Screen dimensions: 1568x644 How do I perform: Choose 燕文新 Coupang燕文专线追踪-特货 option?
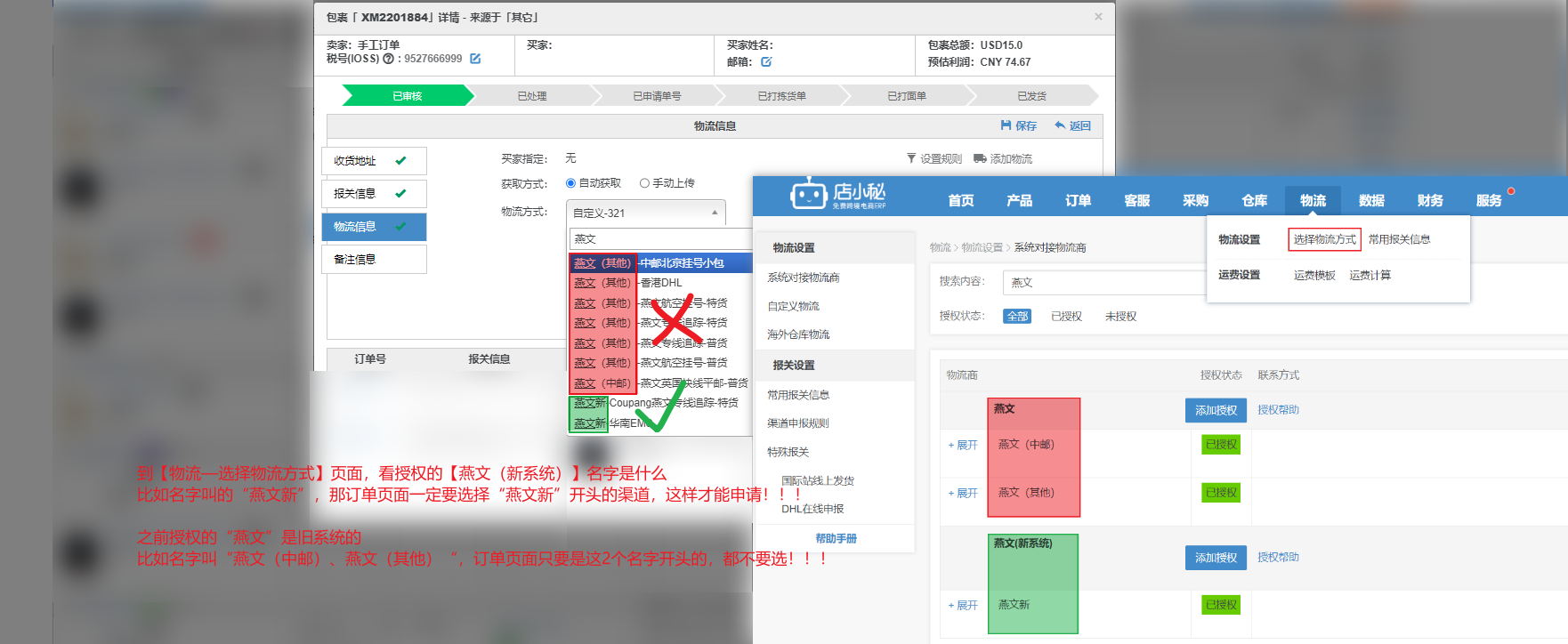660,403
